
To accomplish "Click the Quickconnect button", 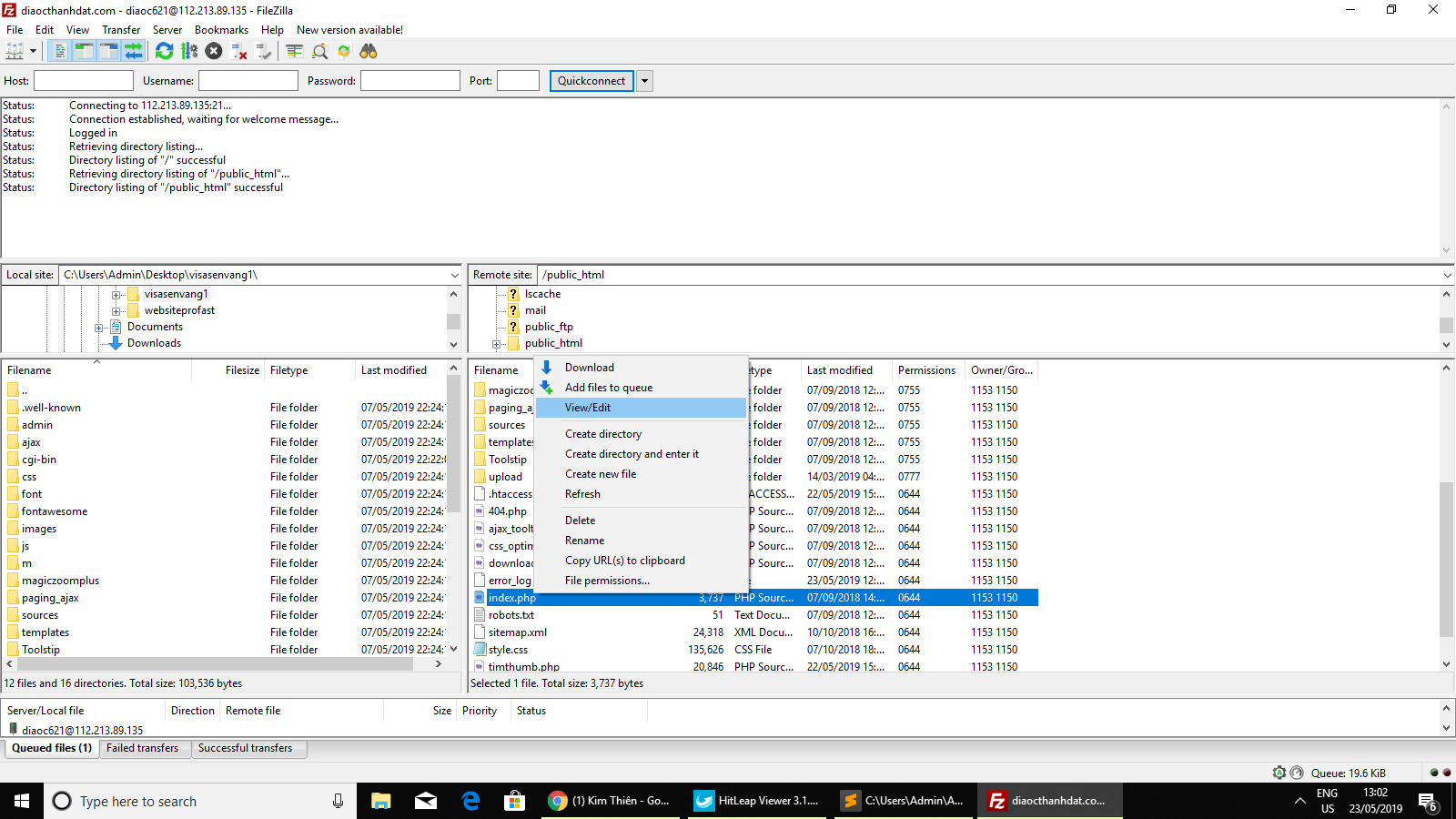I will pyautogui.click(x=591, y=81).
